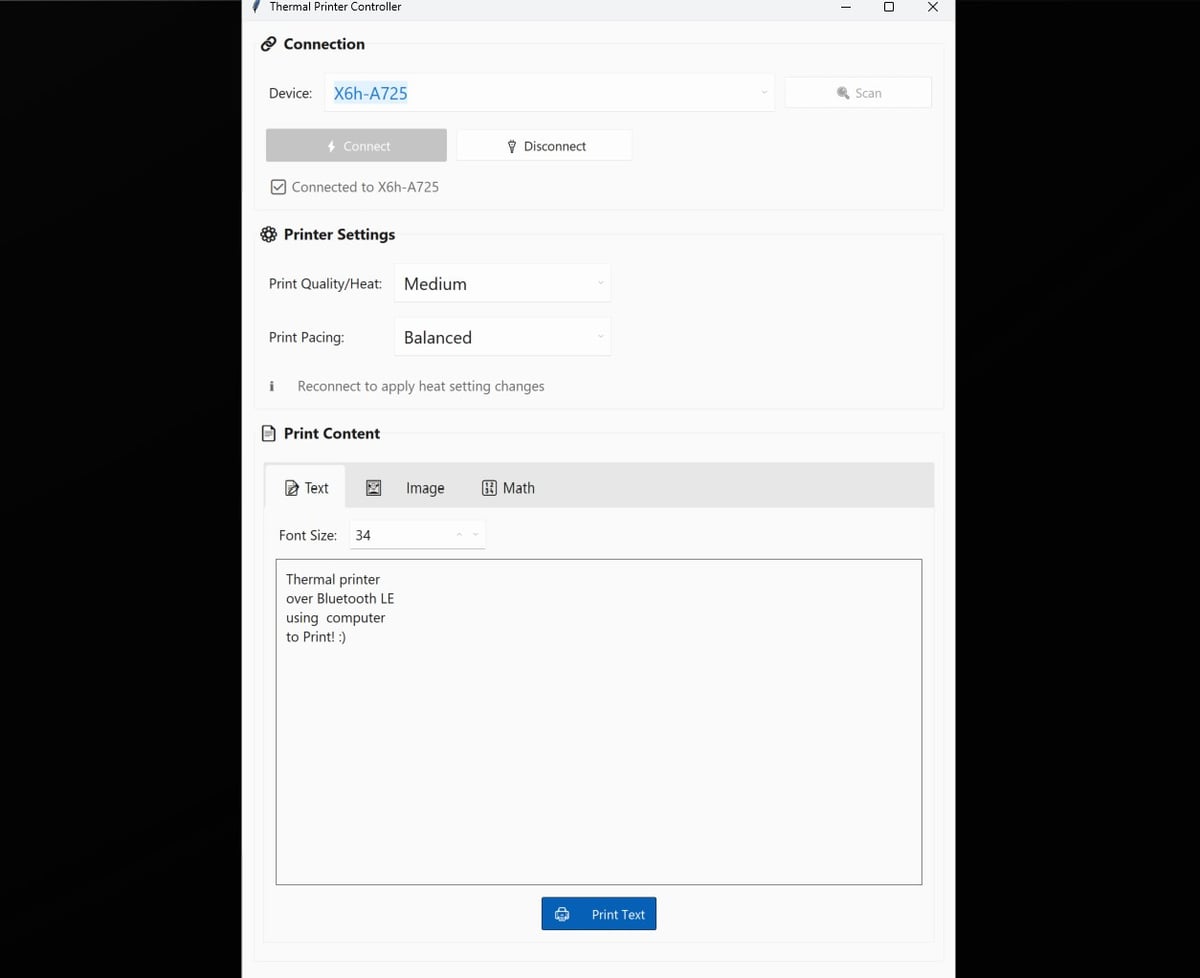Image resolution: width=1200 pixels, height=978 pixels.
Task: Click the Scan button
Action: (858, 93)
